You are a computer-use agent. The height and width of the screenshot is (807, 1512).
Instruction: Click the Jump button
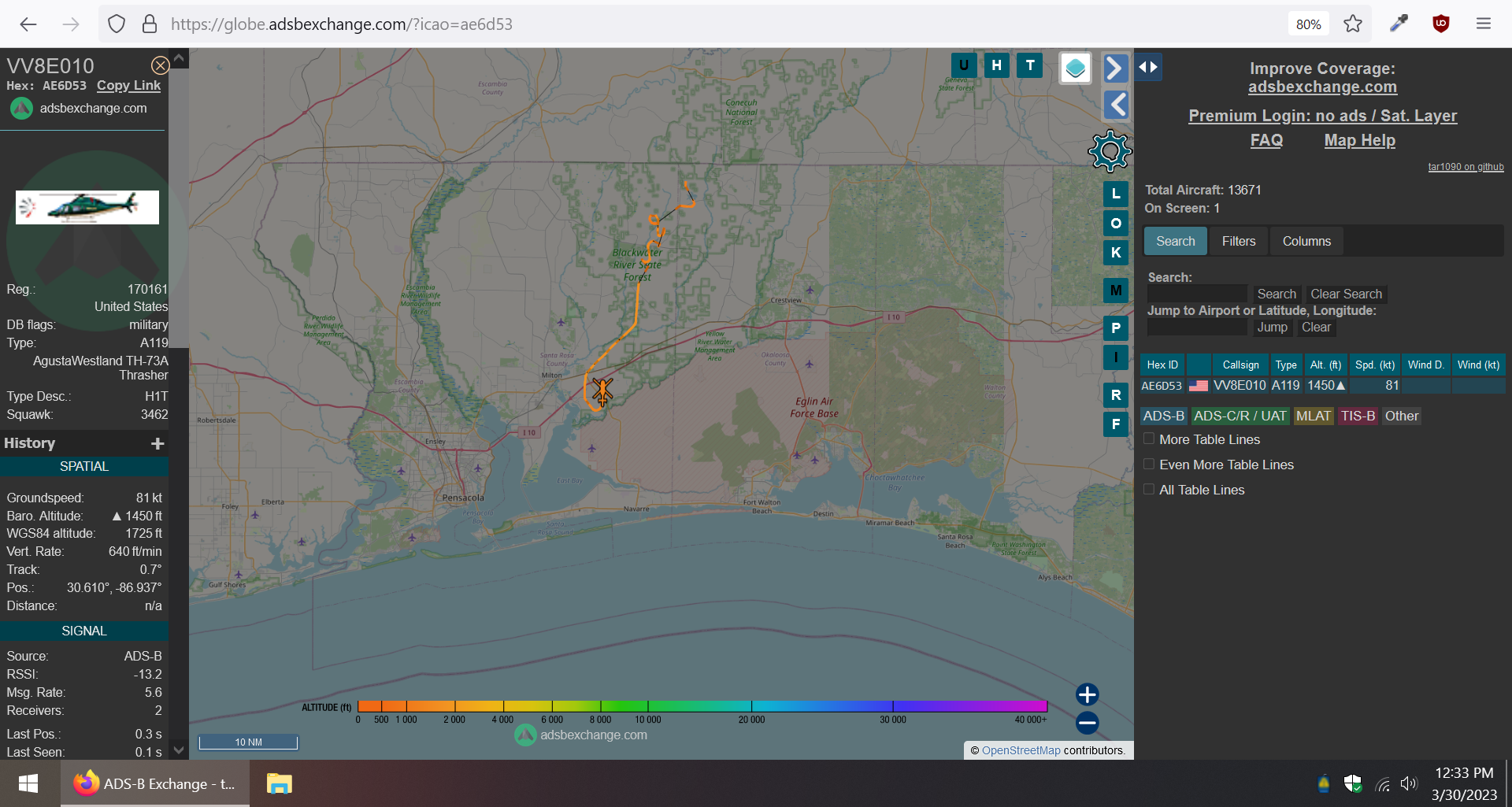click(x=1273, y=328)
